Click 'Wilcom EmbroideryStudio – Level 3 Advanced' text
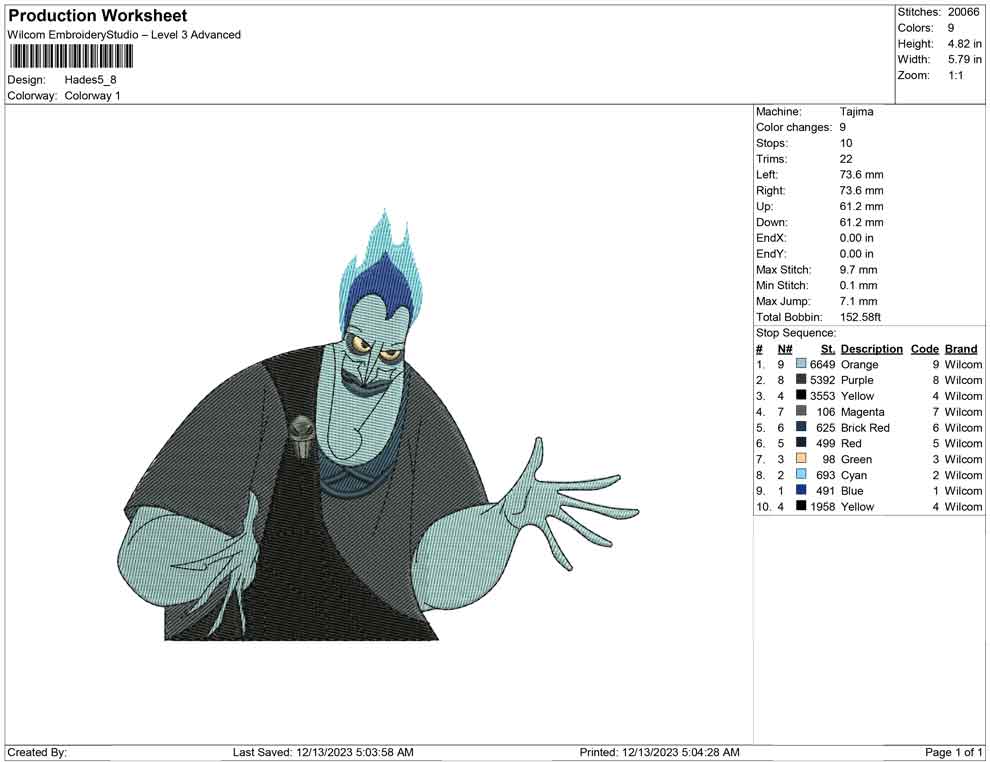The width and height of the screenshot is (990, 762). [x=124, y=35]
